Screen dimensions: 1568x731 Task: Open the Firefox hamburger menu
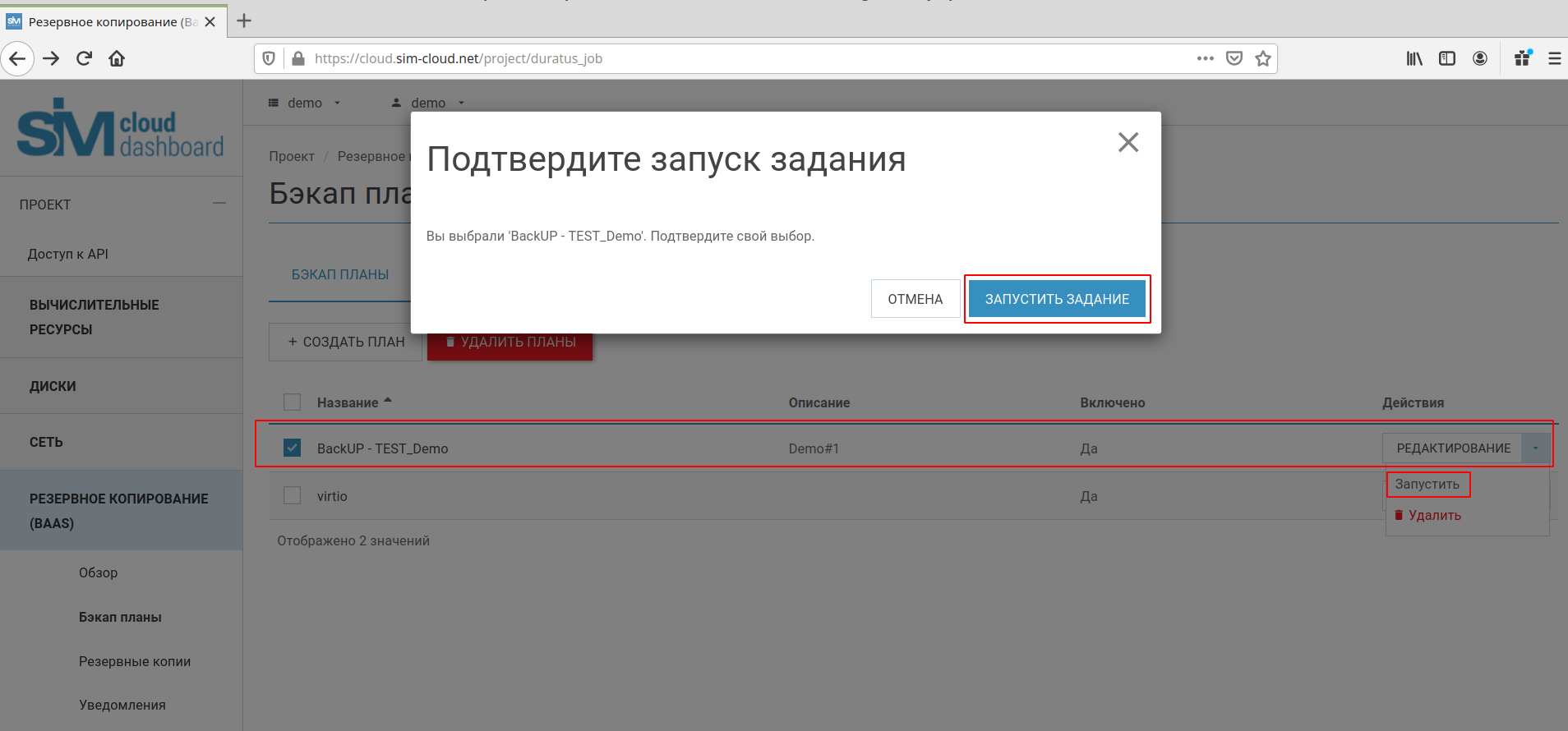(1554, 58)
